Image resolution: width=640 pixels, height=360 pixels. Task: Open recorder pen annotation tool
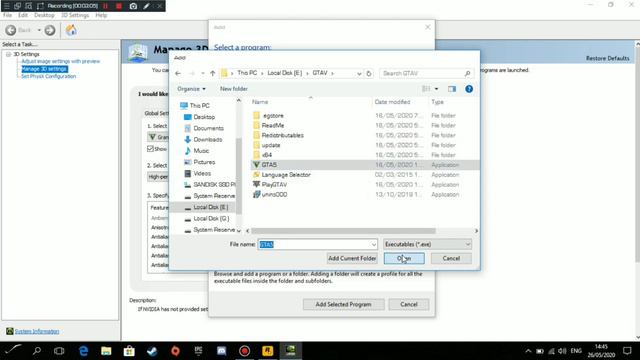coord(147,6)
